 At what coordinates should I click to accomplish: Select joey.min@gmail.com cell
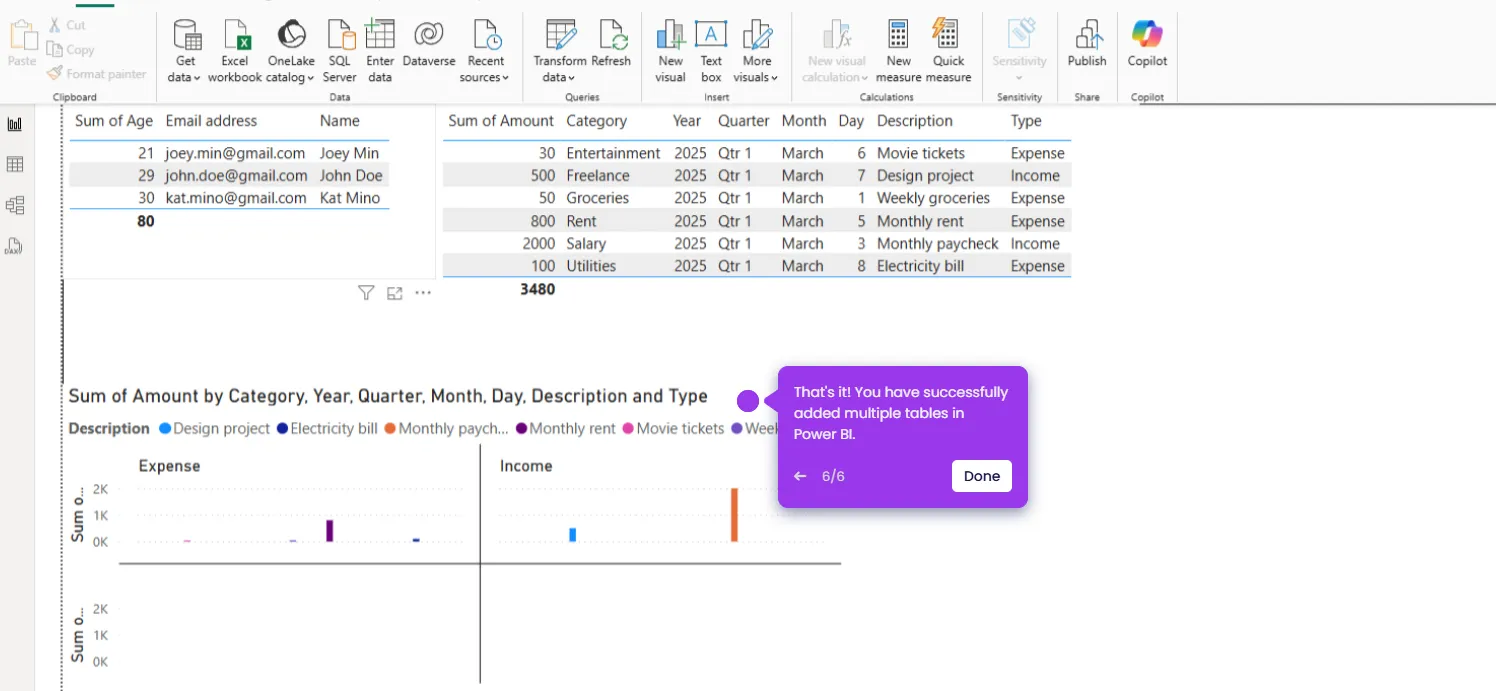pyautogui.click(x=235, y=153)
